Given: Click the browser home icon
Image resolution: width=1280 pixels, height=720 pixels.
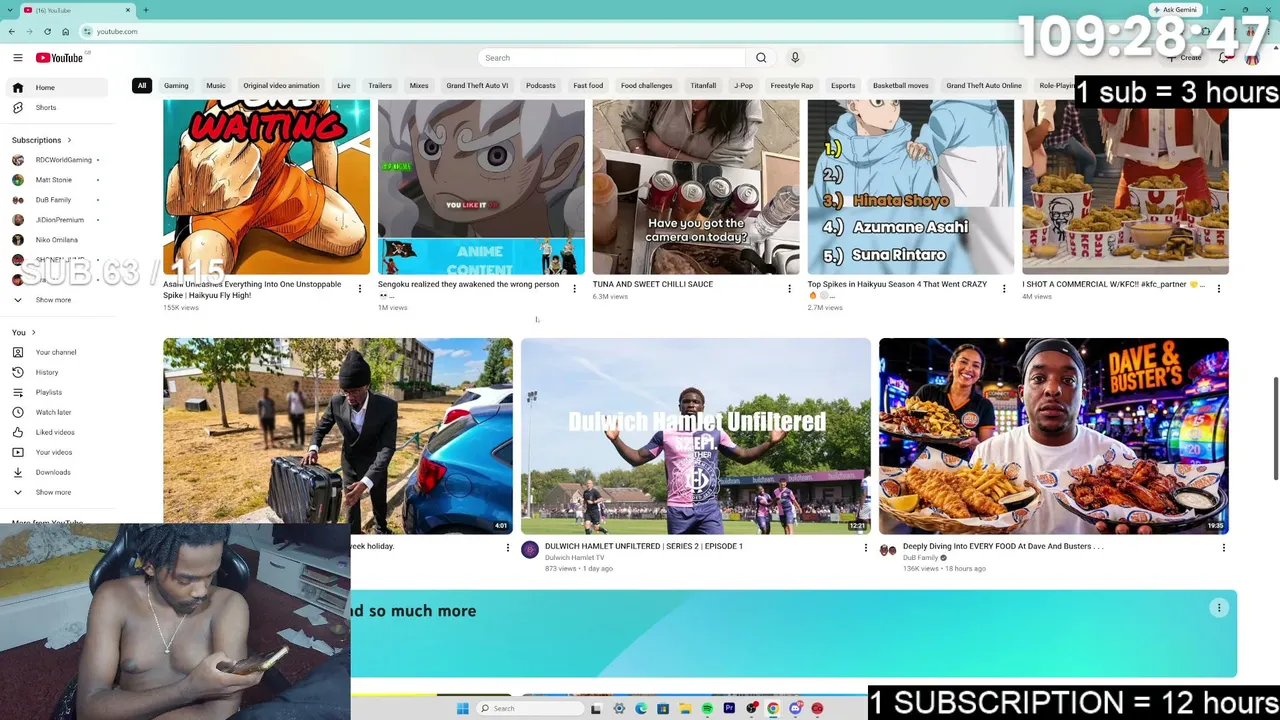Looking at the screenshot, I should [65, 32].
